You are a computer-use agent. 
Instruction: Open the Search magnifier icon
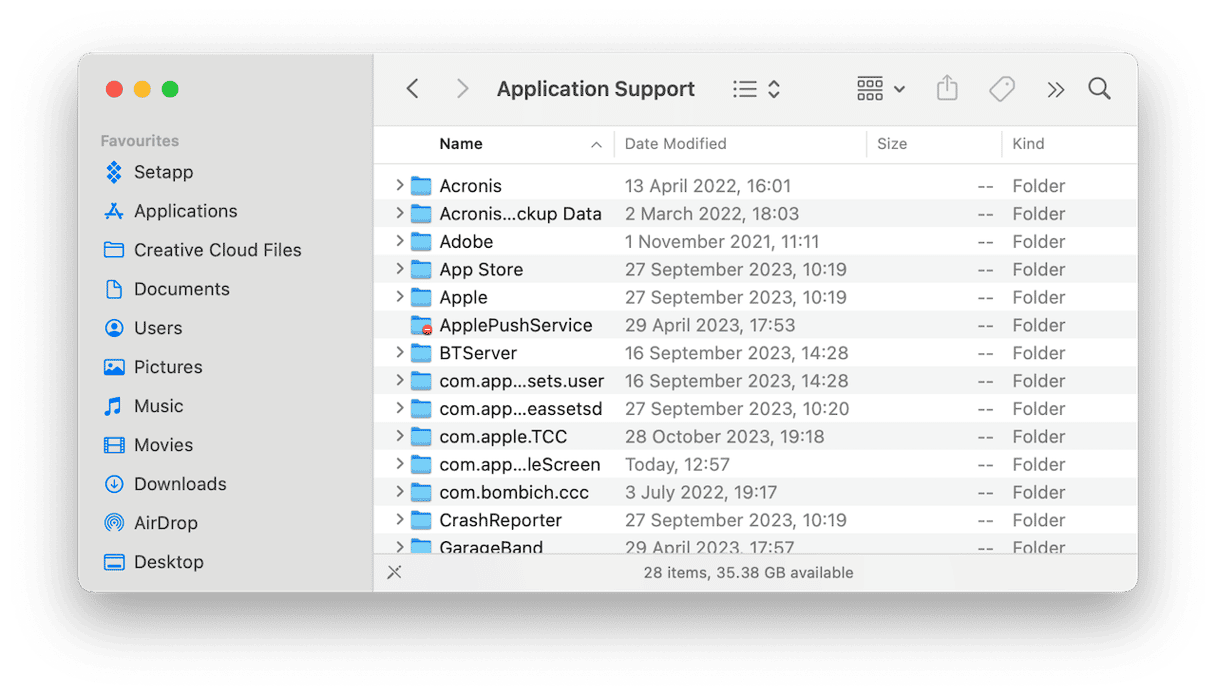point(1099,89)
